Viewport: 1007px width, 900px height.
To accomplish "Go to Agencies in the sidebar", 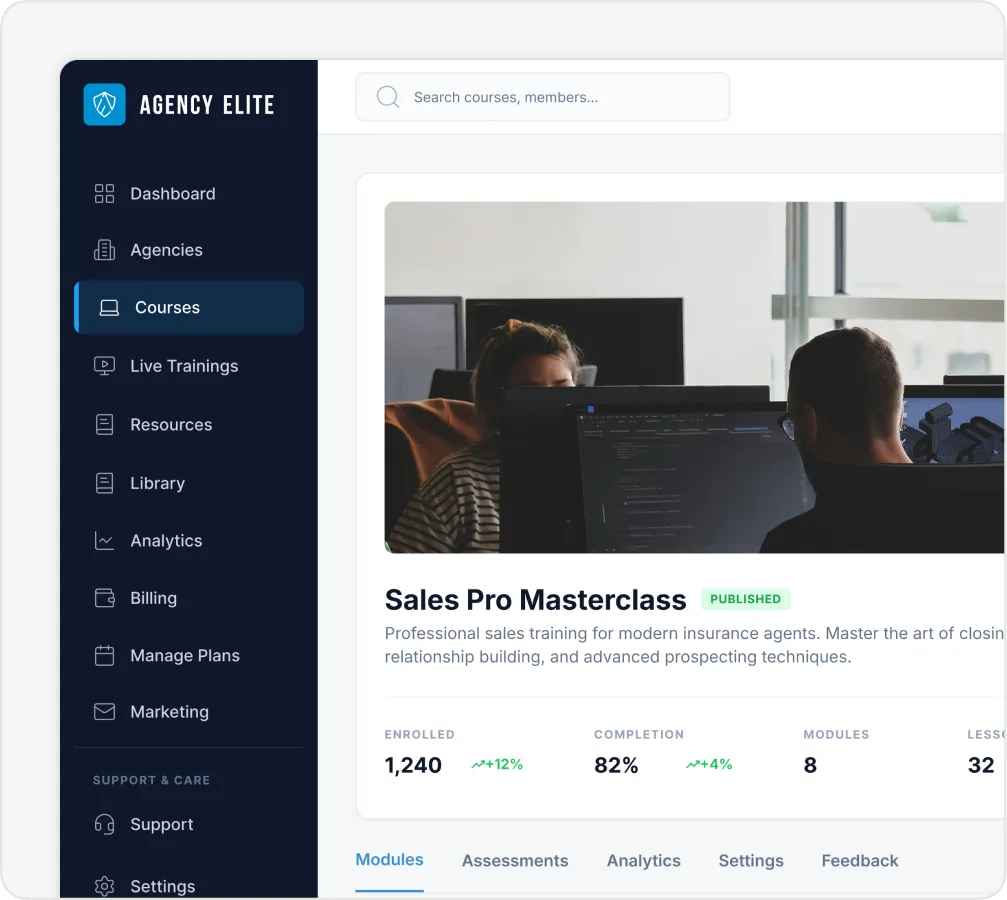I will tap(189, 250).
